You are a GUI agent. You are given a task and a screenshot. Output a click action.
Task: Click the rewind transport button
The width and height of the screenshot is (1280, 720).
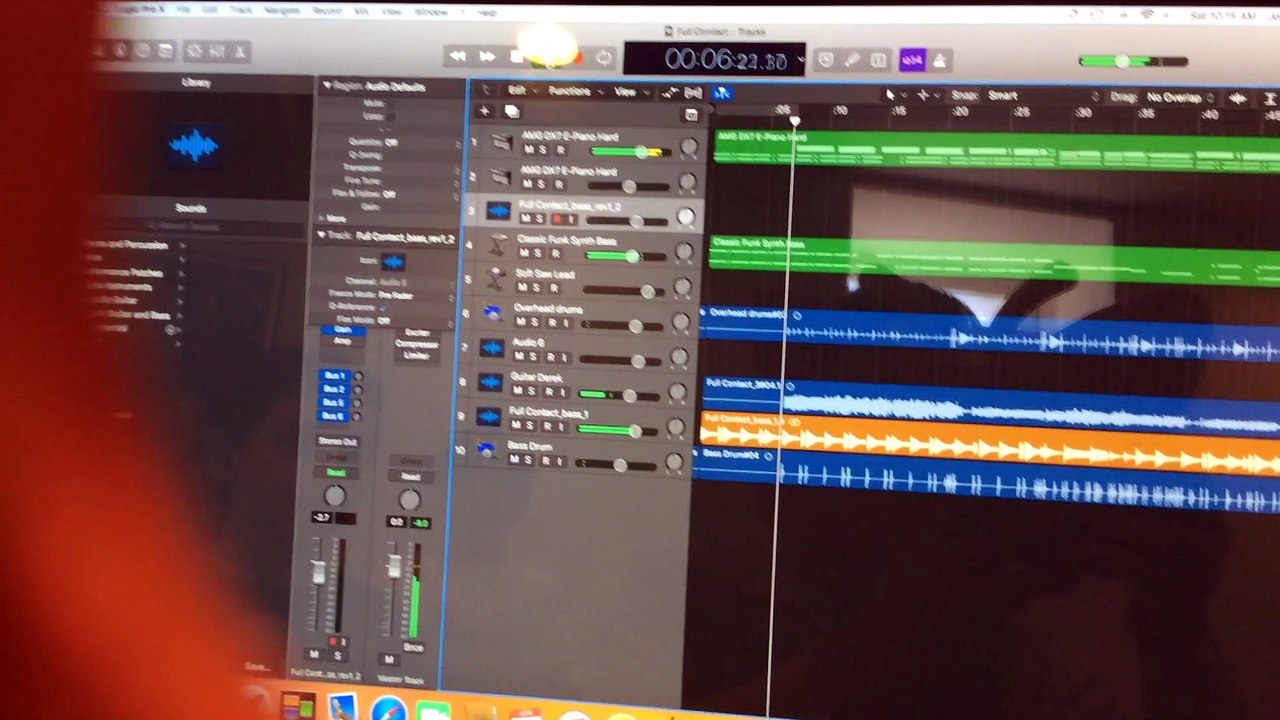[x=458, y=57]
